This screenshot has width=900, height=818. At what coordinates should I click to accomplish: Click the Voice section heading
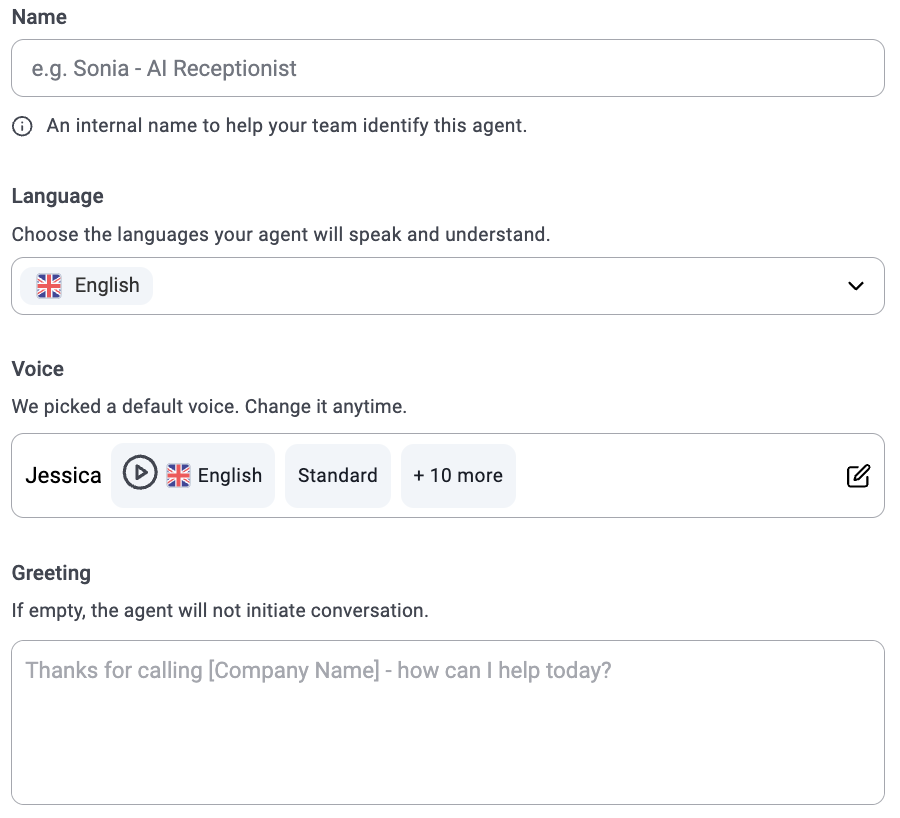point(37,369)
